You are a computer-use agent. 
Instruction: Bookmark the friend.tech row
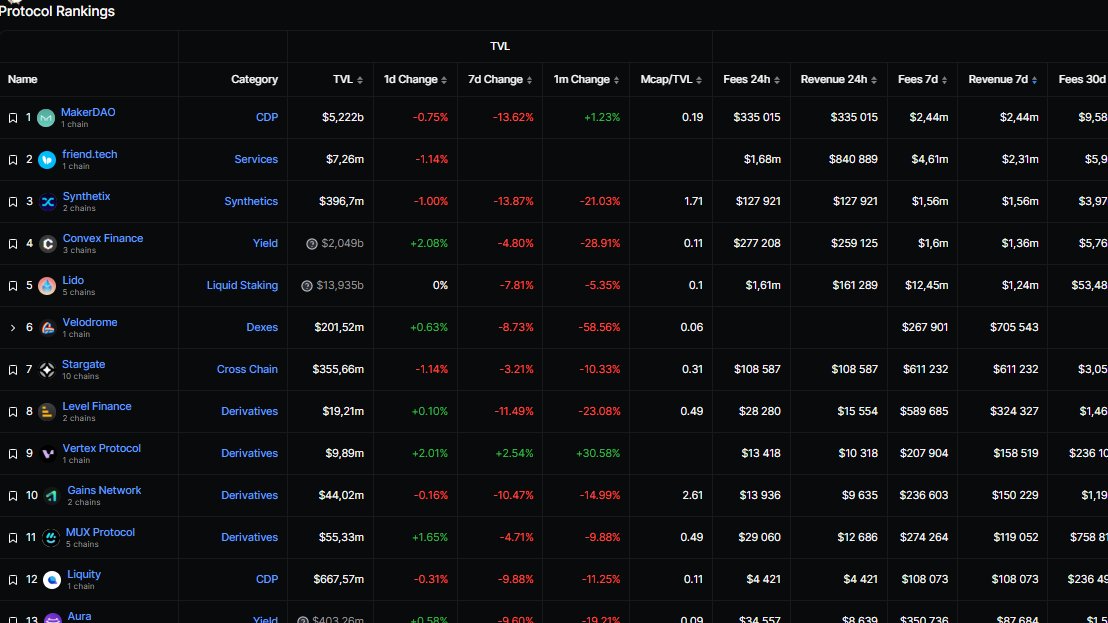coord(13,160)
